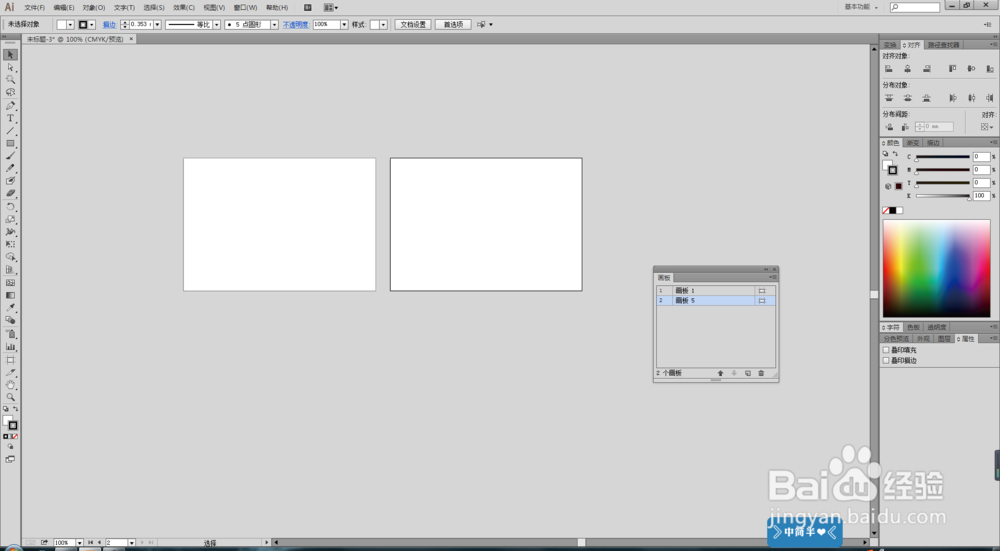Open the fill color dropdown in control bar
The width and height of the screenshot is (1000, 551).
click(x=70, y=25)
